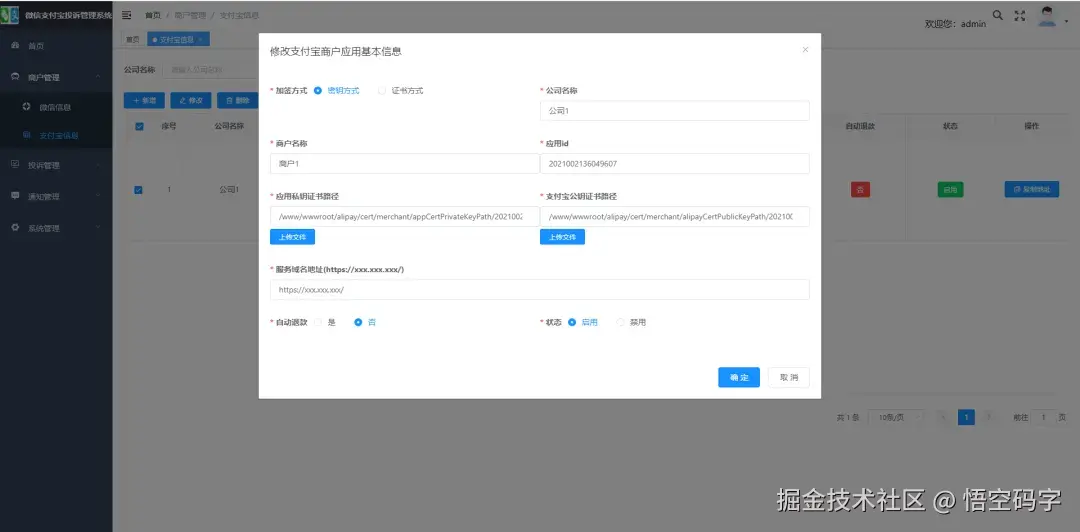Switch to the 首页 page tab
Screen dimensions: 1080x532
click(x=132, y=40)
